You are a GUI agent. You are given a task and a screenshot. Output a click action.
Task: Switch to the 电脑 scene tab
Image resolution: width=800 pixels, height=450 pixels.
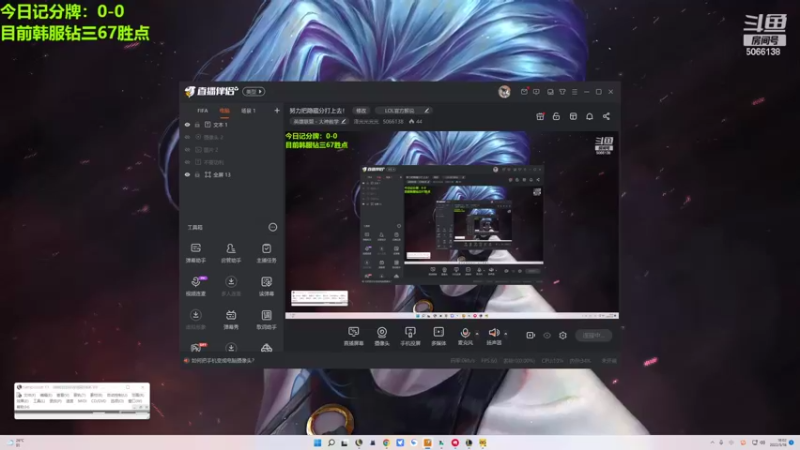tap(224, 111)
